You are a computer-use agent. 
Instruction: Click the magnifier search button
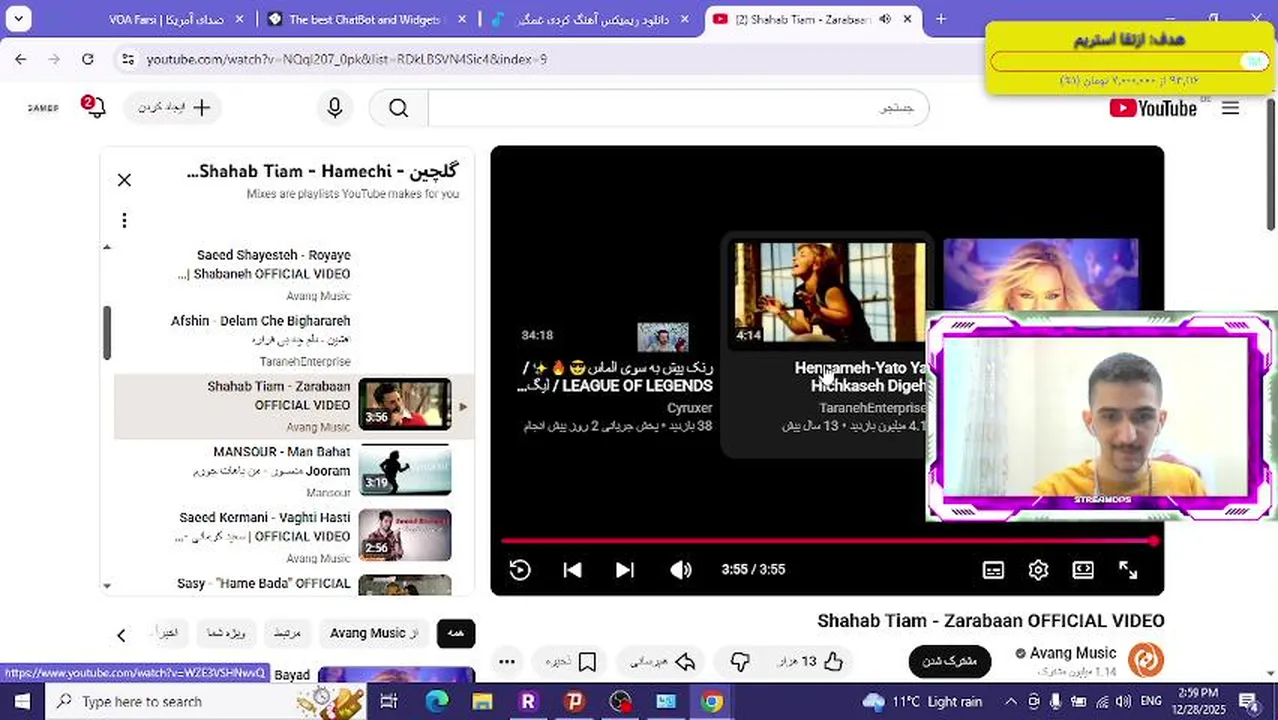click(x=398, y=108)
